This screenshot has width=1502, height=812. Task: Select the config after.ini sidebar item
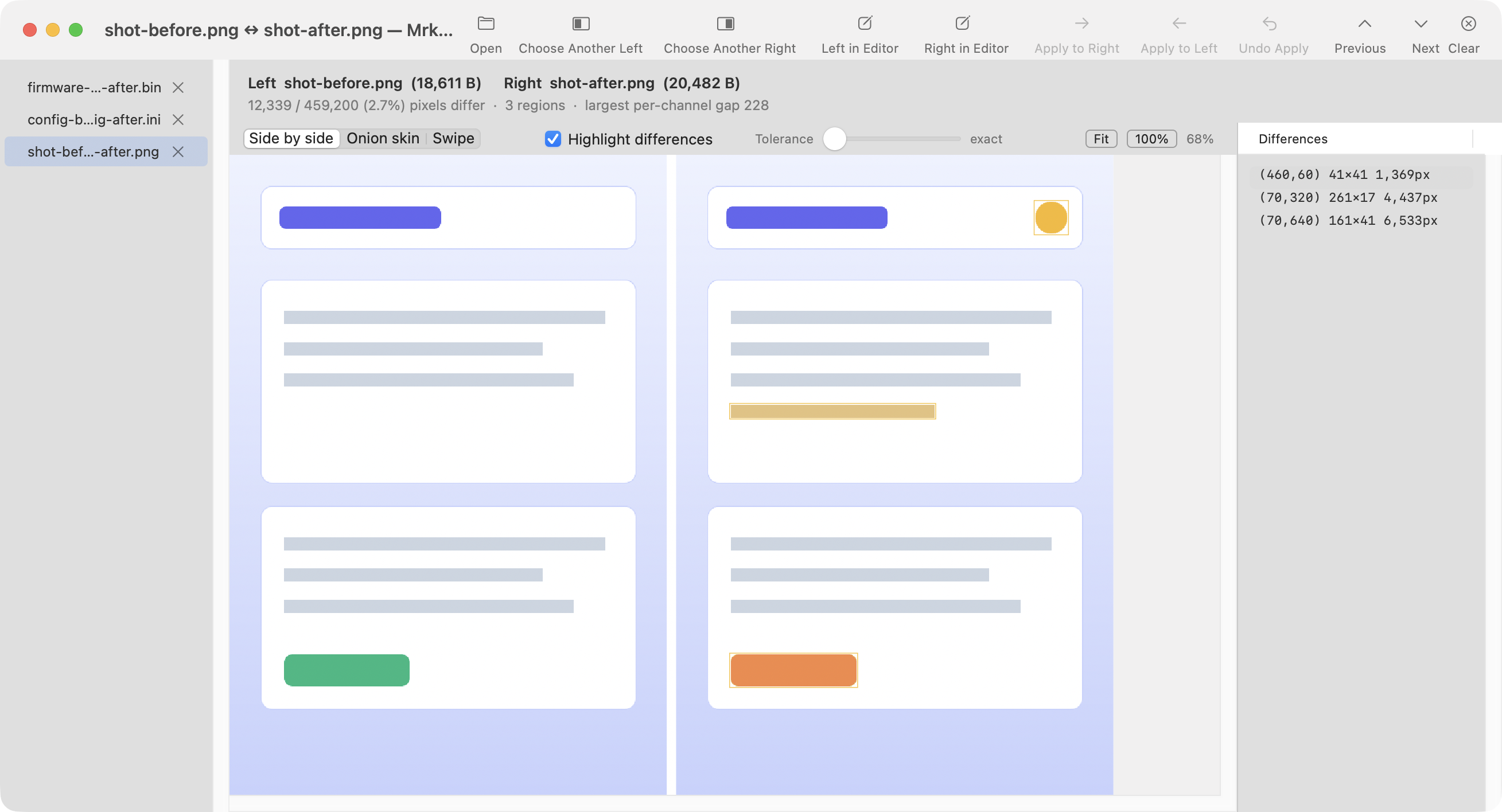(x=106, y=119)
